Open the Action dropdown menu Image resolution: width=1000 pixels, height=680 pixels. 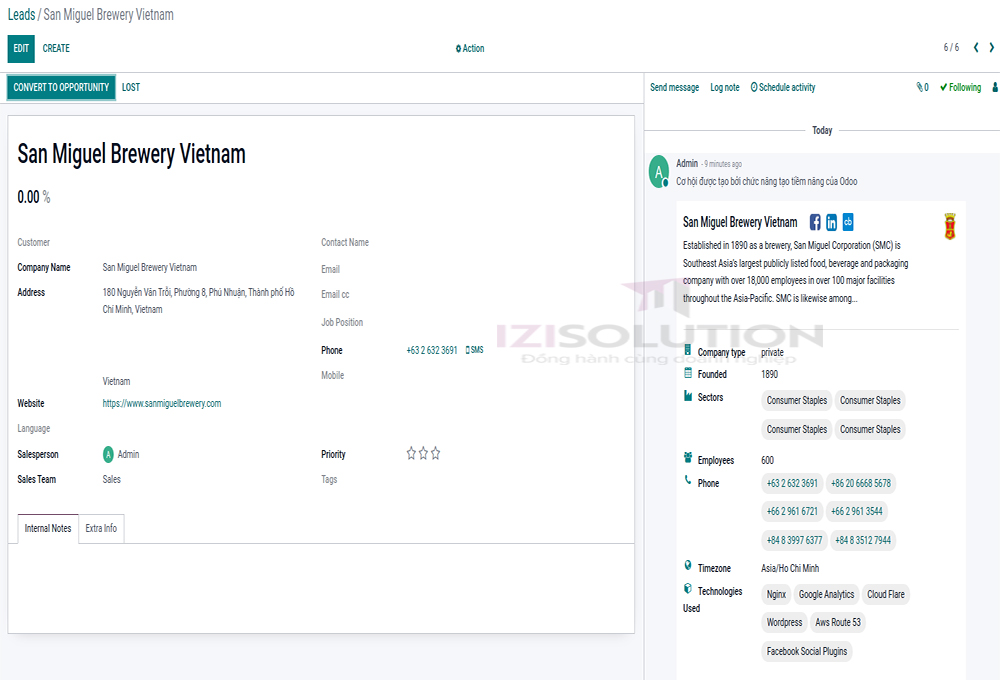click(469, 48)
